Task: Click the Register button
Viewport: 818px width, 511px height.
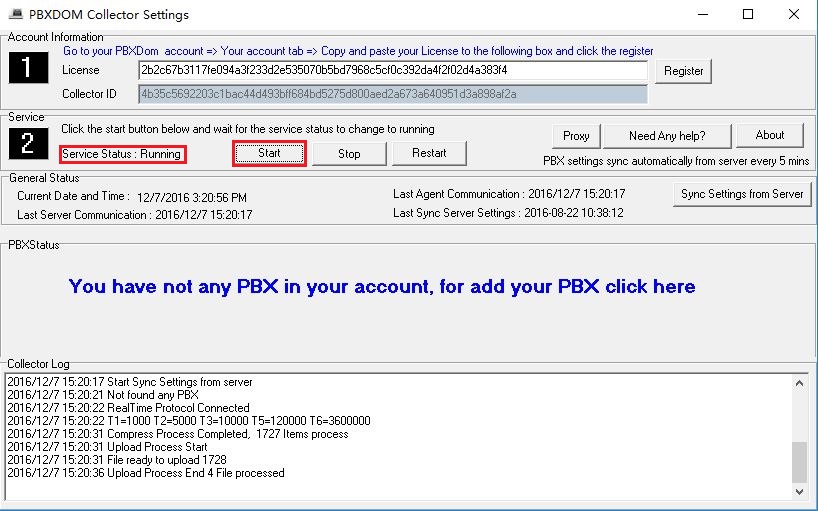Action: (x=683, y=71)
